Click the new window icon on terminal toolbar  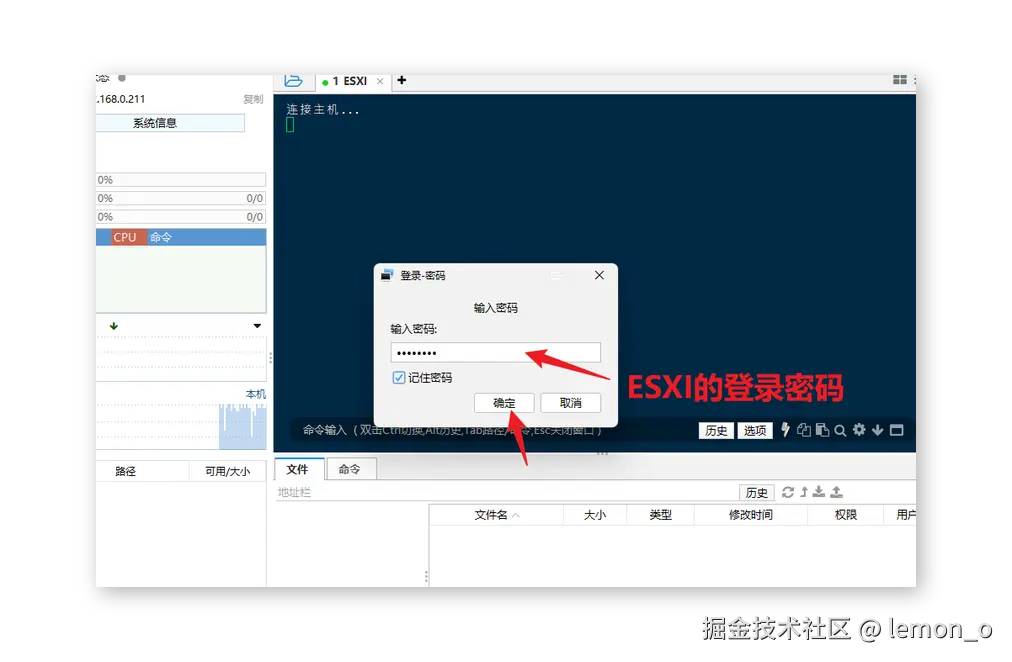click(x=896, y=430)
